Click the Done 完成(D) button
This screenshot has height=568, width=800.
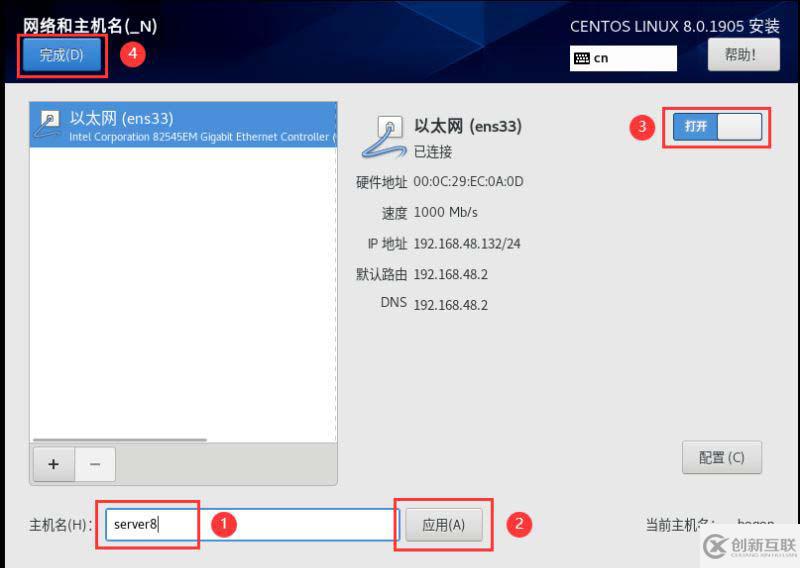point(61,55)
